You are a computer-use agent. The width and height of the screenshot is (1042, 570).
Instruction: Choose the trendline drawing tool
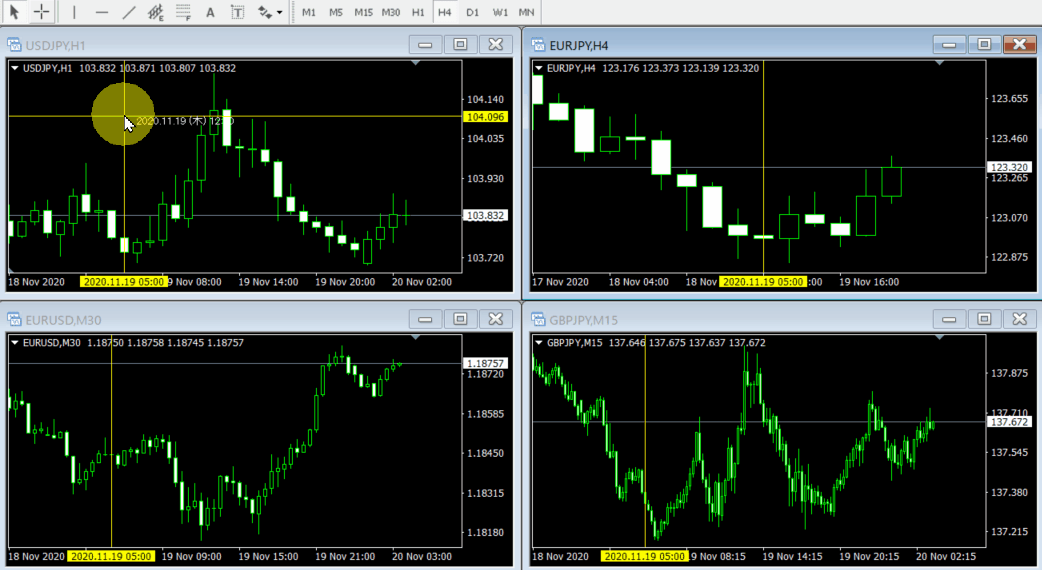click(129, 12)
